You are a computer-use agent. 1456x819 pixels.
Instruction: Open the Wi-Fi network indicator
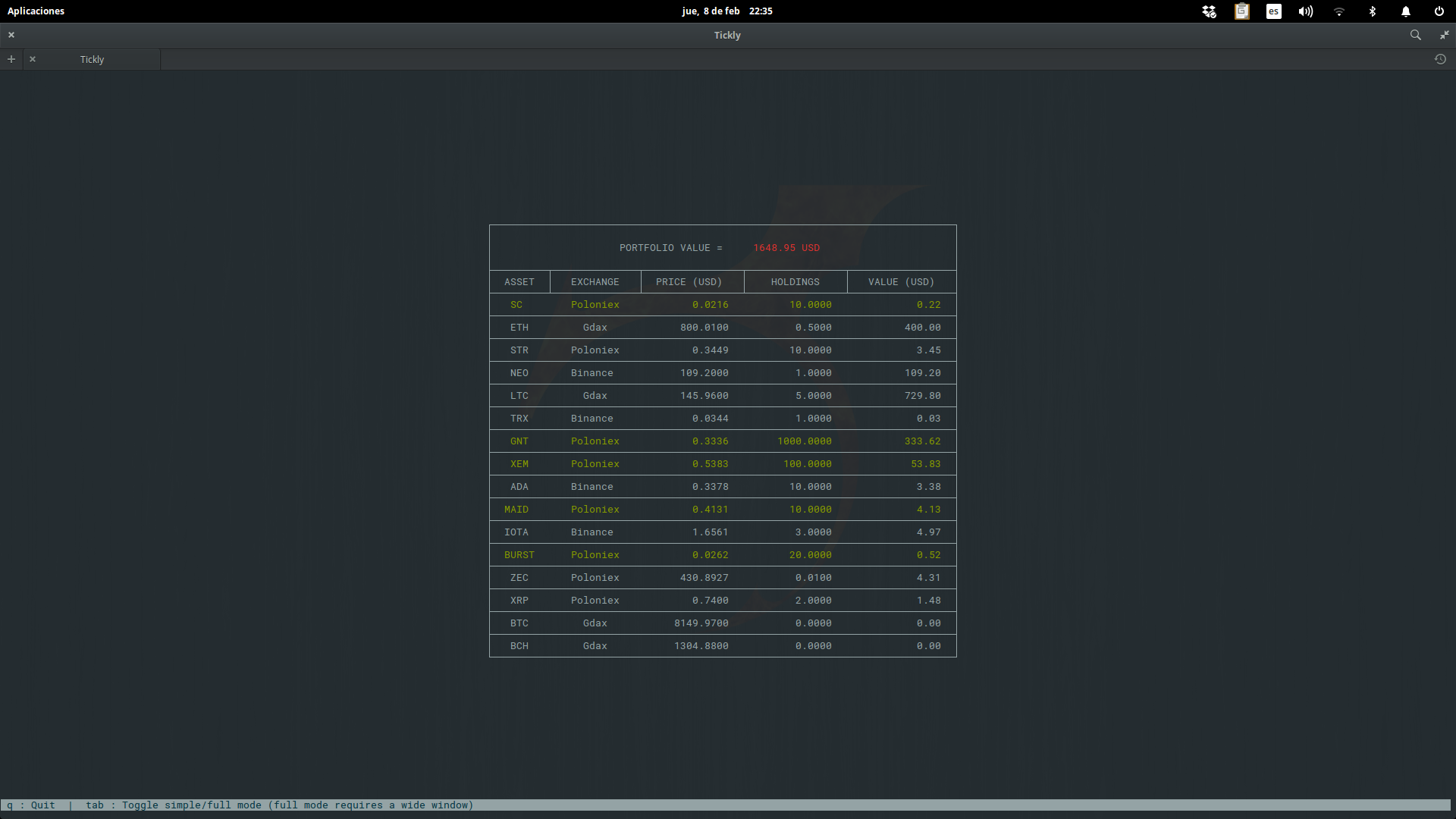click(1339, 11)
